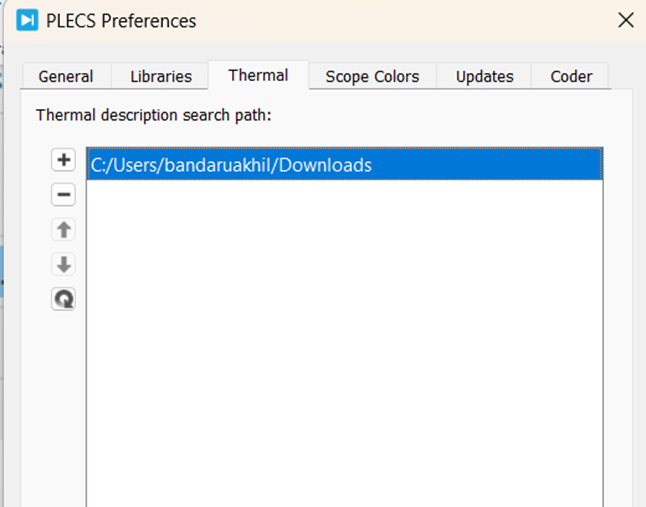Close the PLECS Preferences window
This screenshot has height=507, width=646.
pos(625,20)
